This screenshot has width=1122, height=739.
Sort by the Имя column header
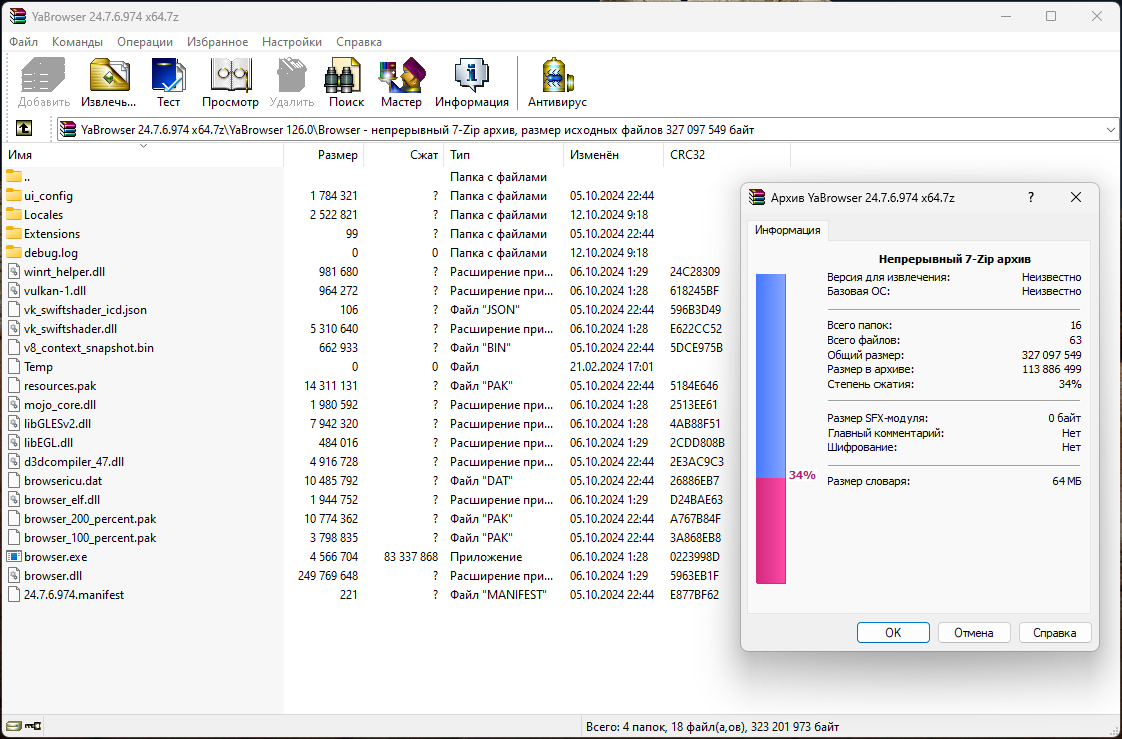click(x=143, y=155)
